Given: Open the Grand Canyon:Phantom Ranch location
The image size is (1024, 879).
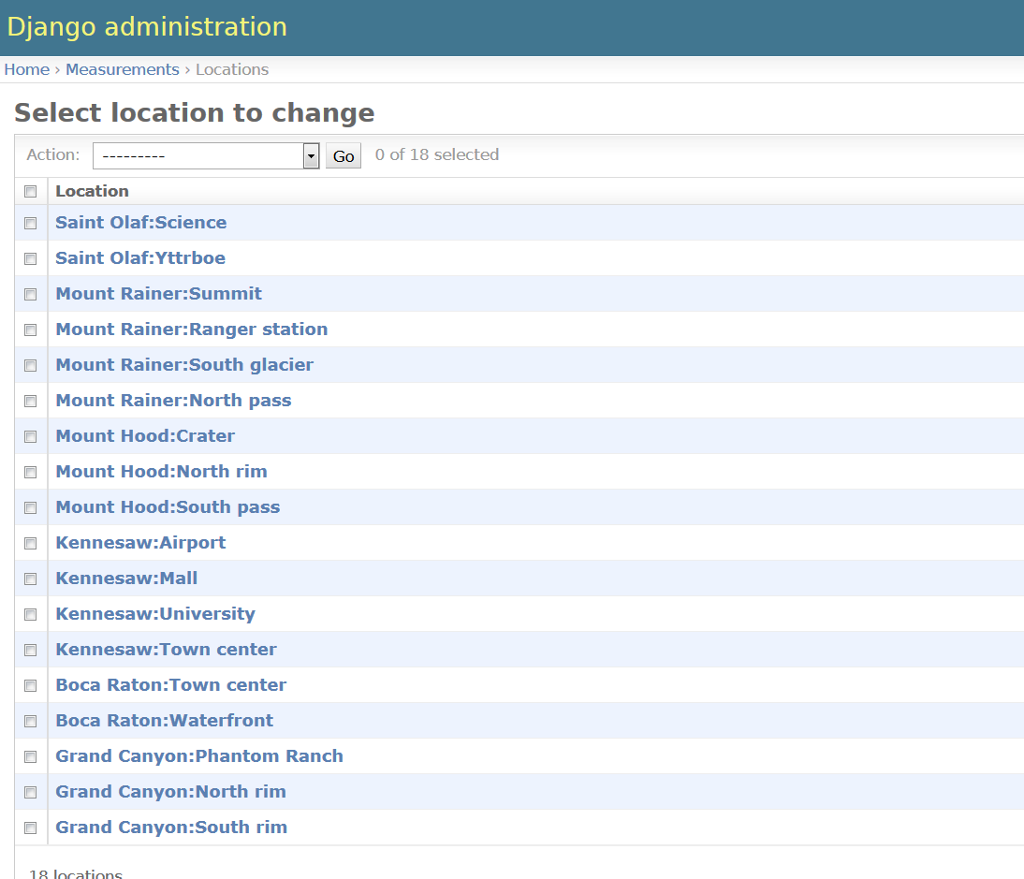Looking at the screenshot, I should 199,756.
